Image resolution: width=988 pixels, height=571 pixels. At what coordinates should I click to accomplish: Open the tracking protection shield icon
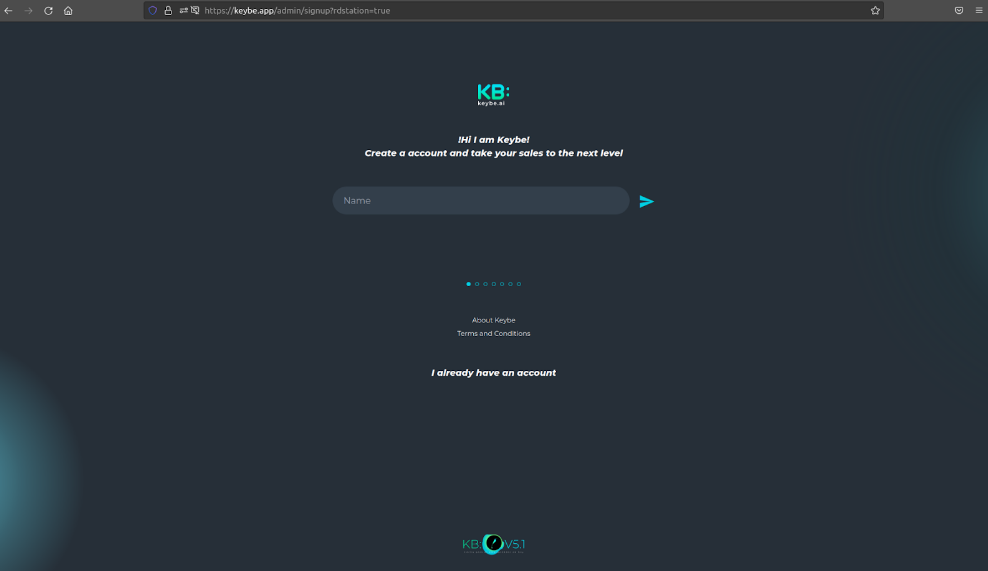153,10
